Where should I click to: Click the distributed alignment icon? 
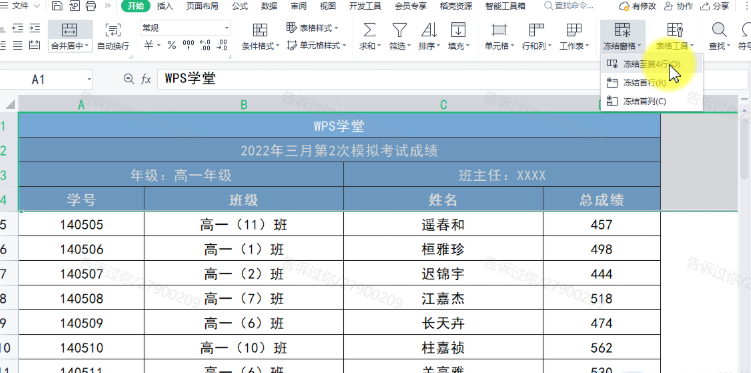pos(34,45)
